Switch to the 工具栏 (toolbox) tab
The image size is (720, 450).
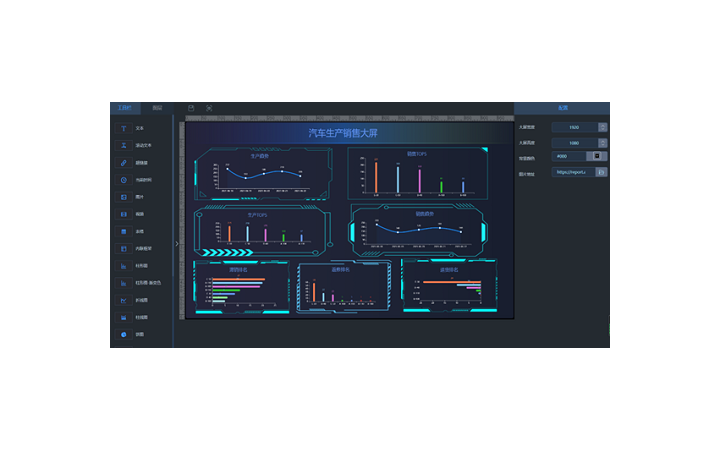125,107
